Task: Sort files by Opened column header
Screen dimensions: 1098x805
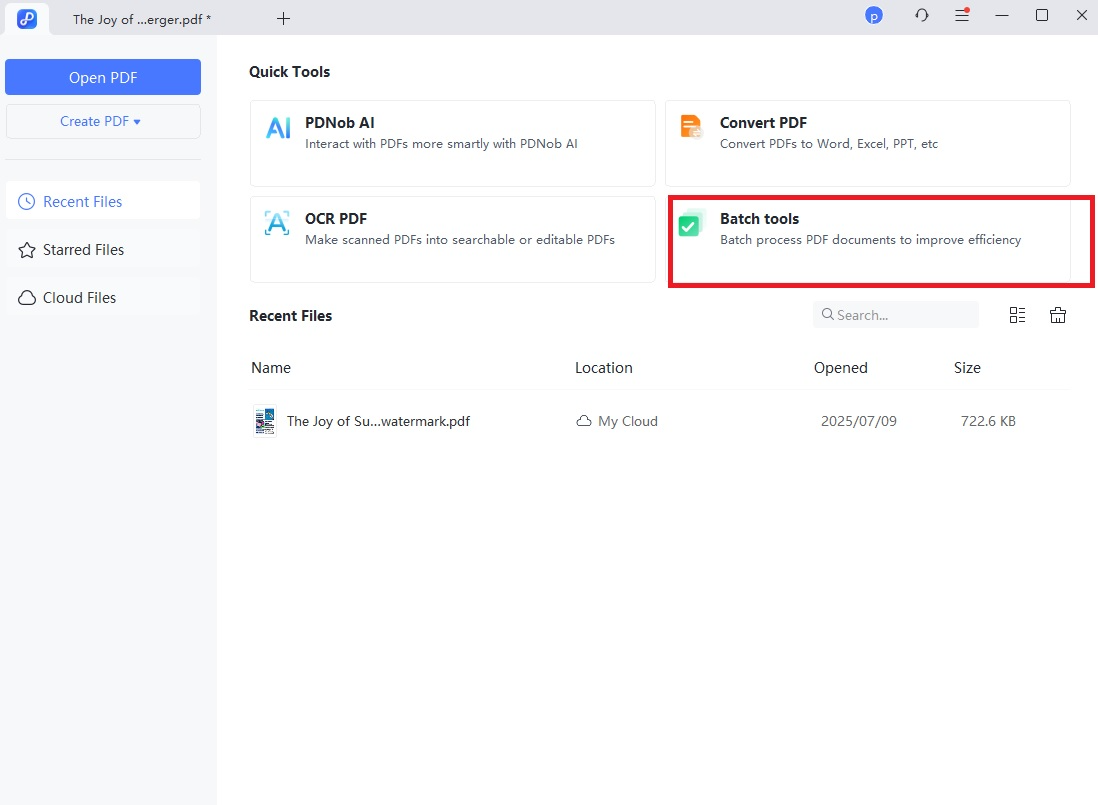Action: [840, 368]
